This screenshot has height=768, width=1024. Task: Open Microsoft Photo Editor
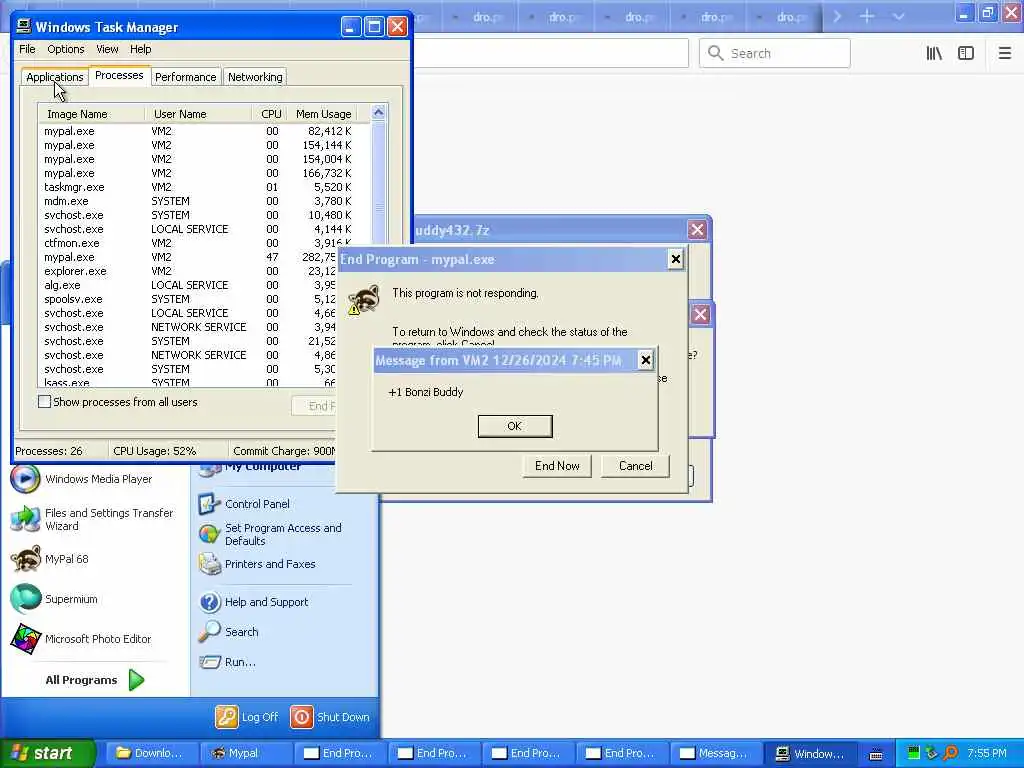point(82,639)
